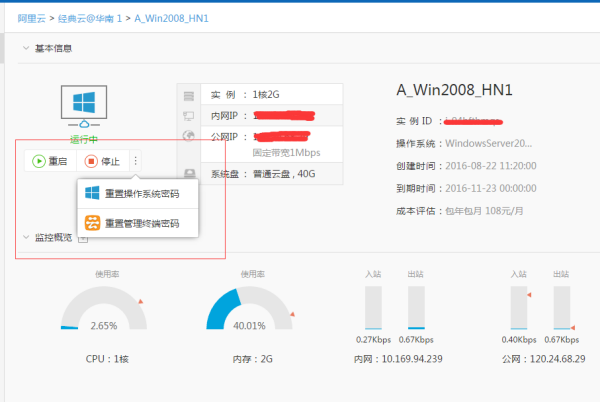Image resolution: width=600 pixels, height=402 pixels.
Task: Click 创建时间 2016-08-22 11:20:00 value
Action: pyautogui.click(x=491, y=166)
